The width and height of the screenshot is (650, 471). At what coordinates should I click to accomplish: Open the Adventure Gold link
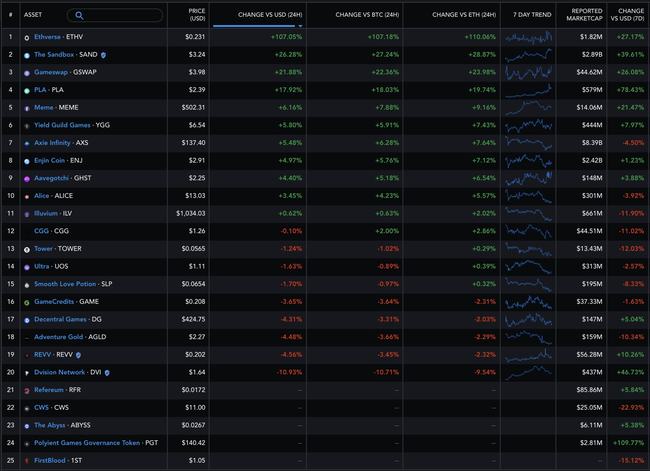click(x=58, y=337)
